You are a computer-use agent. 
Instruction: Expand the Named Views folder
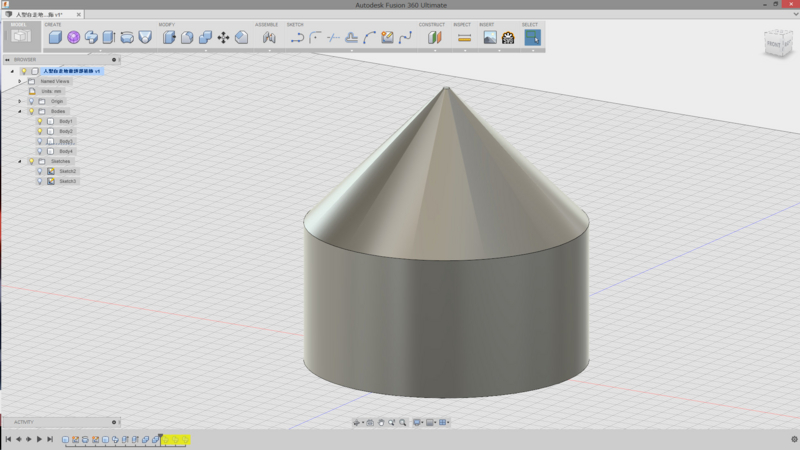pyautogui.click(x=20, y=81)
